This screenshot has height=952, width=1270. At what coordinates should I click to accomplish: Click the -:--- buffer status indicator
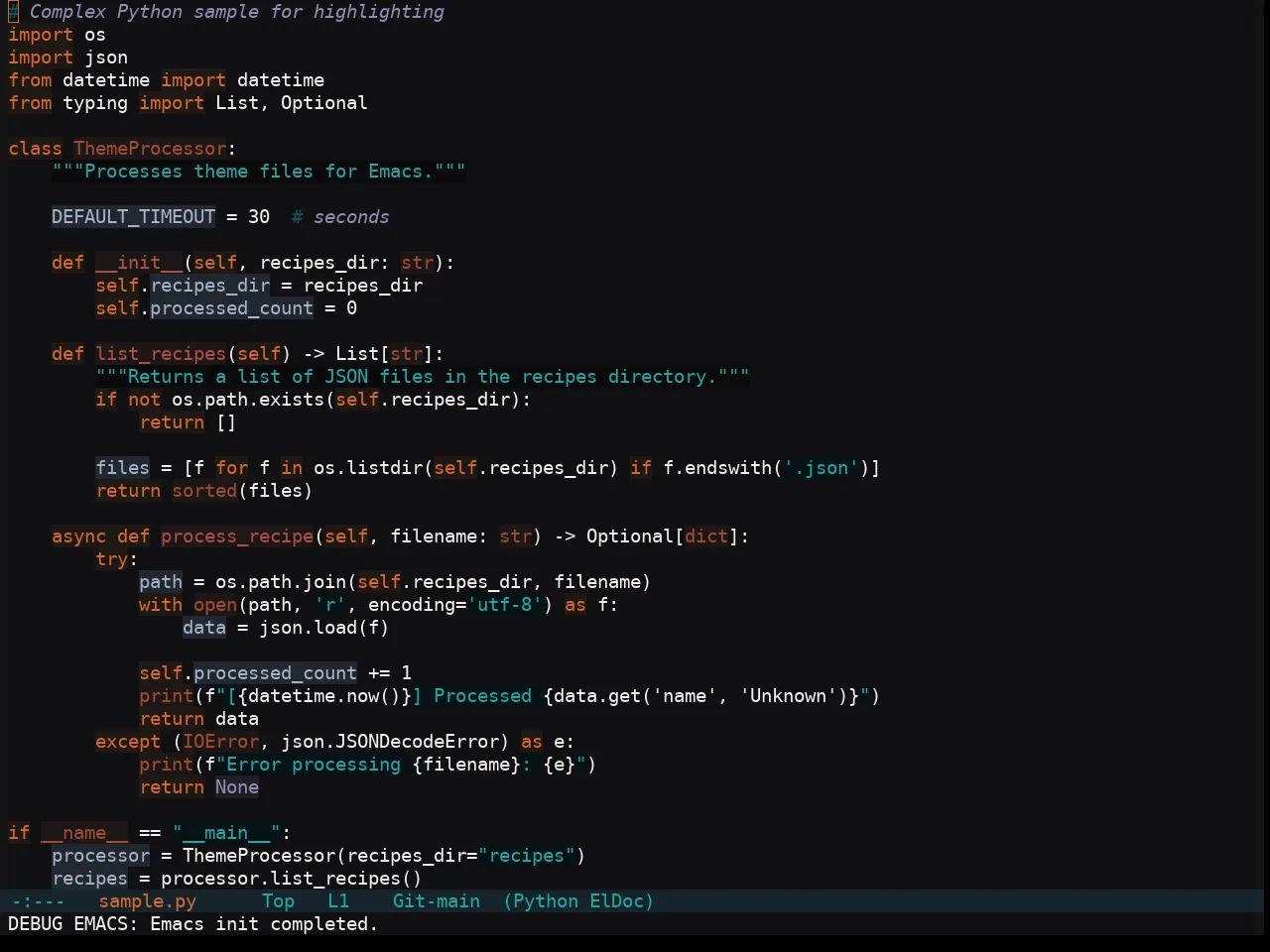(x=37, y=901)
